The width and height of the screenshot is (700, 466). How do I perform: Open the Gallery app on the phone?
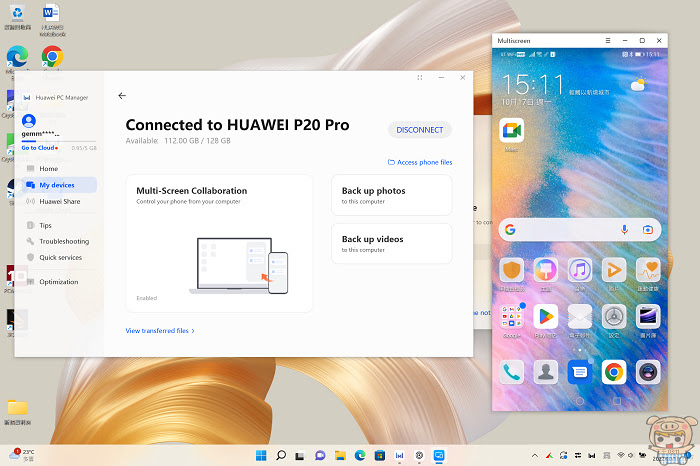648,316
